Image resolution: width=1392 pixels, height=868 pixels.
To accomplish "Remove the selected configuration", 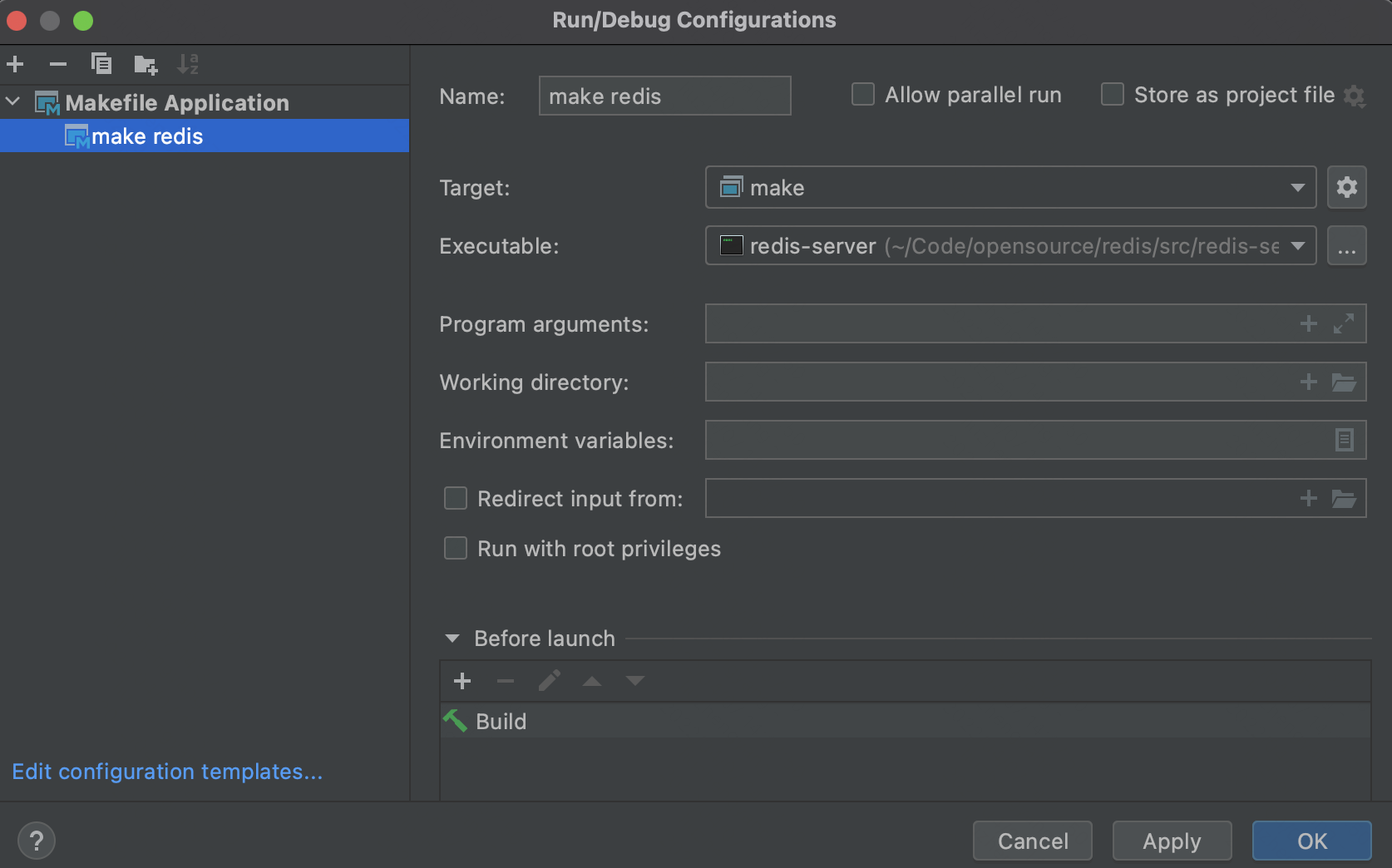I will [58, 64].
